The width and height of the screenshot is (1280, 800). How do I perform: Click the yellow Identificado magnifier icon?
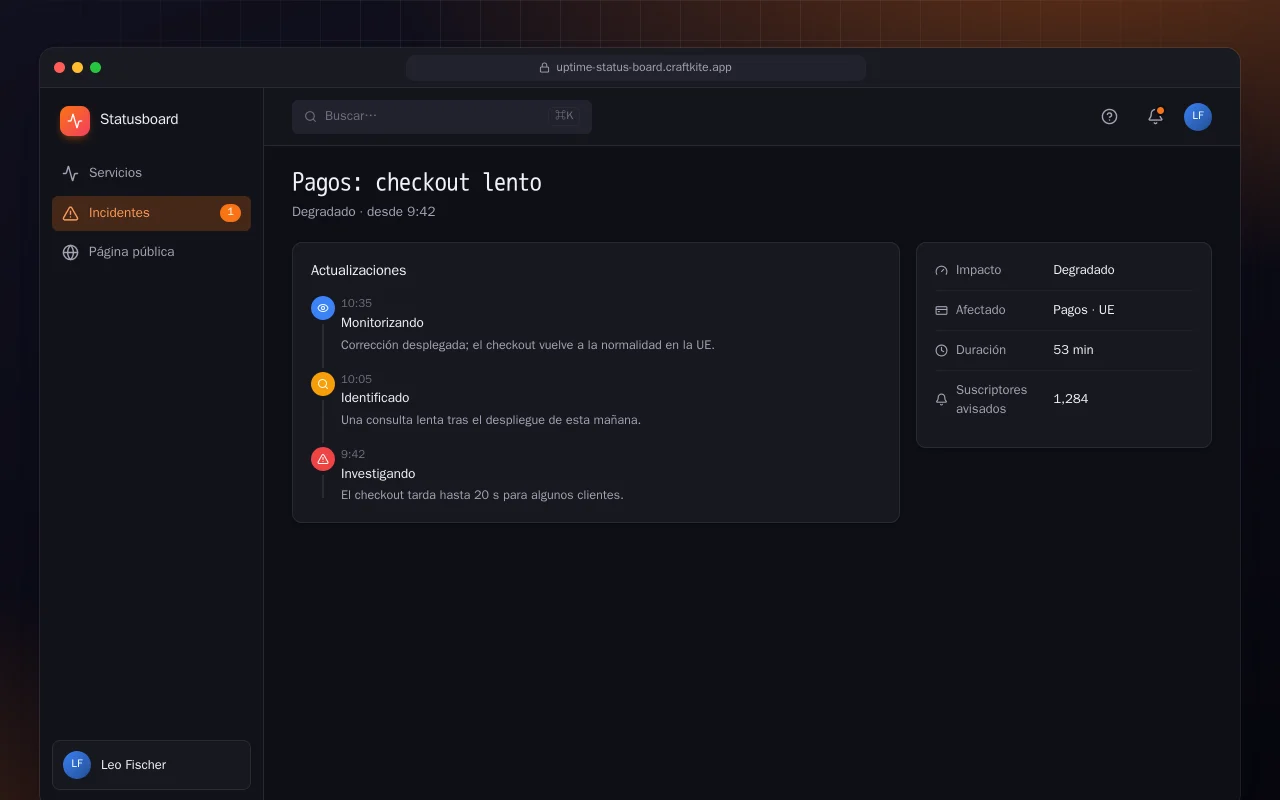coord(323,383)
